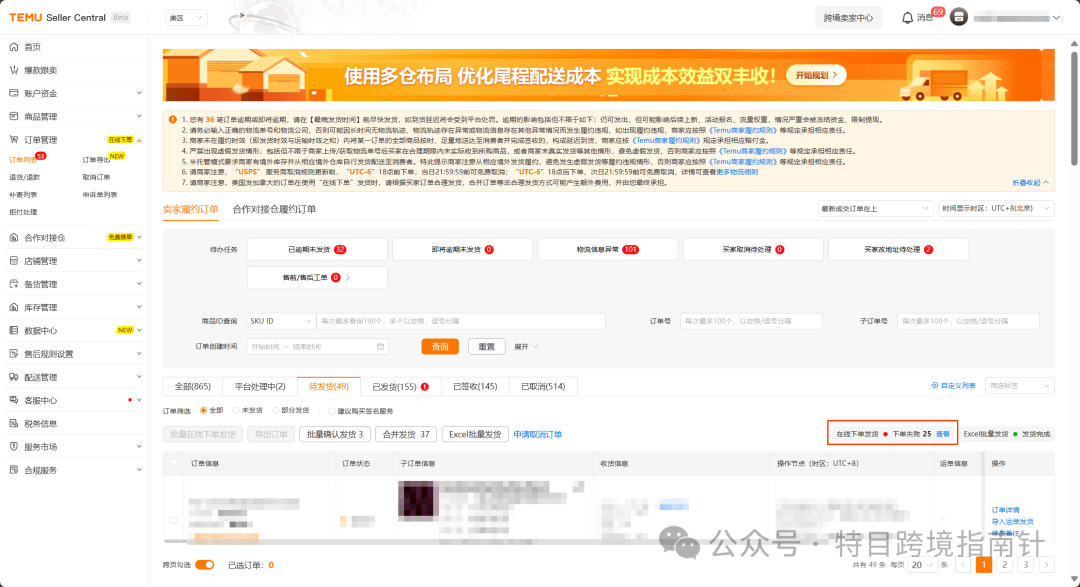The width and height of the screenshot is (1080, 587).
Task: Switch to the 合作对接仓履约订单 tab
Action: (274, 209)
